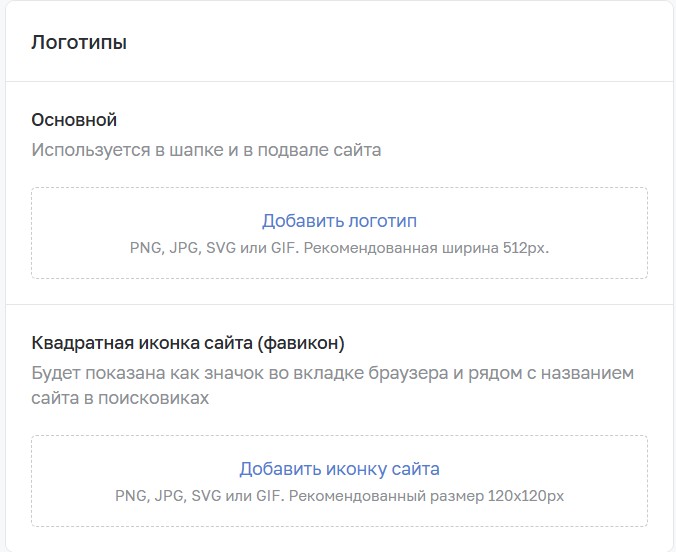Click empty right area of the favicon upload dropzone
The width and height of the screenshot is (676, 552).
click(606, 481)
